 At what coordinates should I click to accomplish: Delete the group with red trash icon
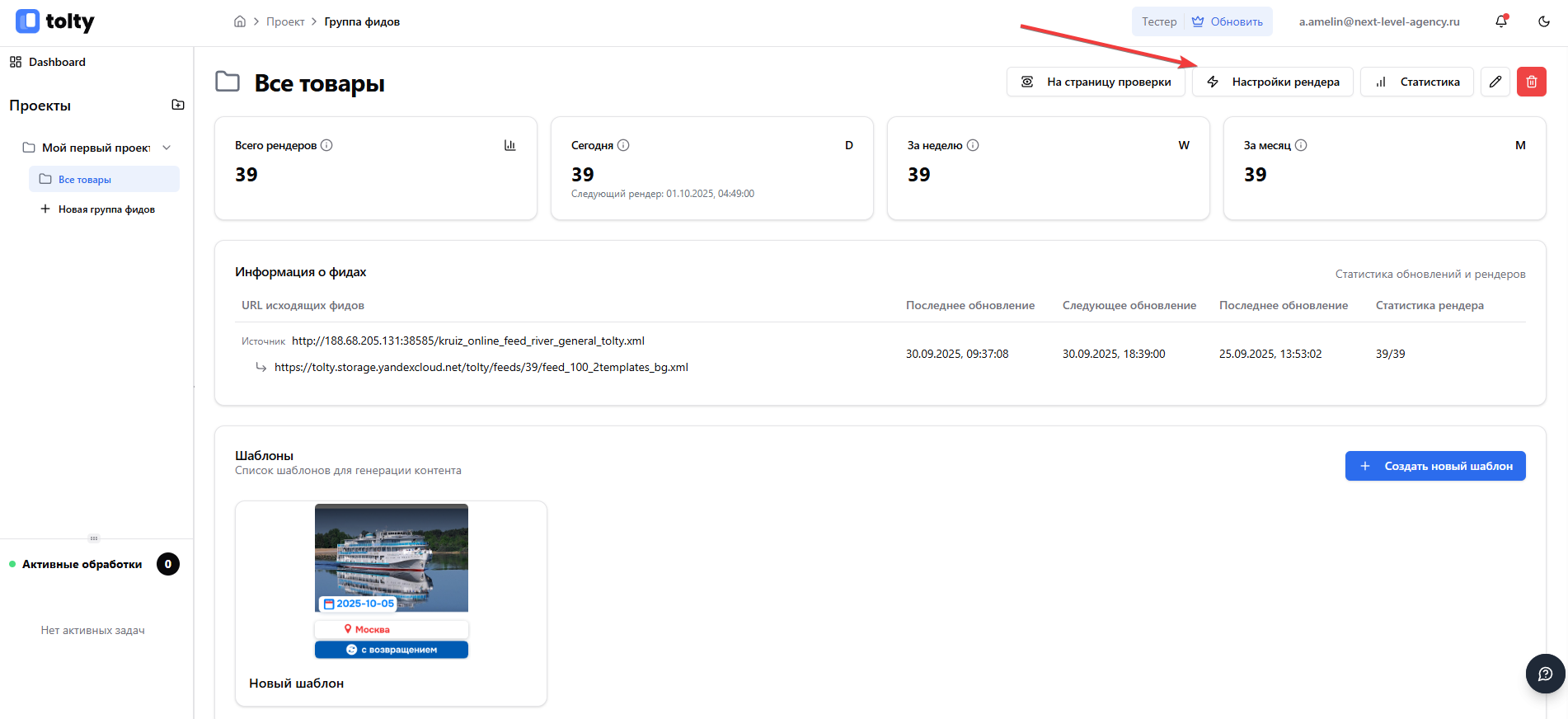point(1532,82)
